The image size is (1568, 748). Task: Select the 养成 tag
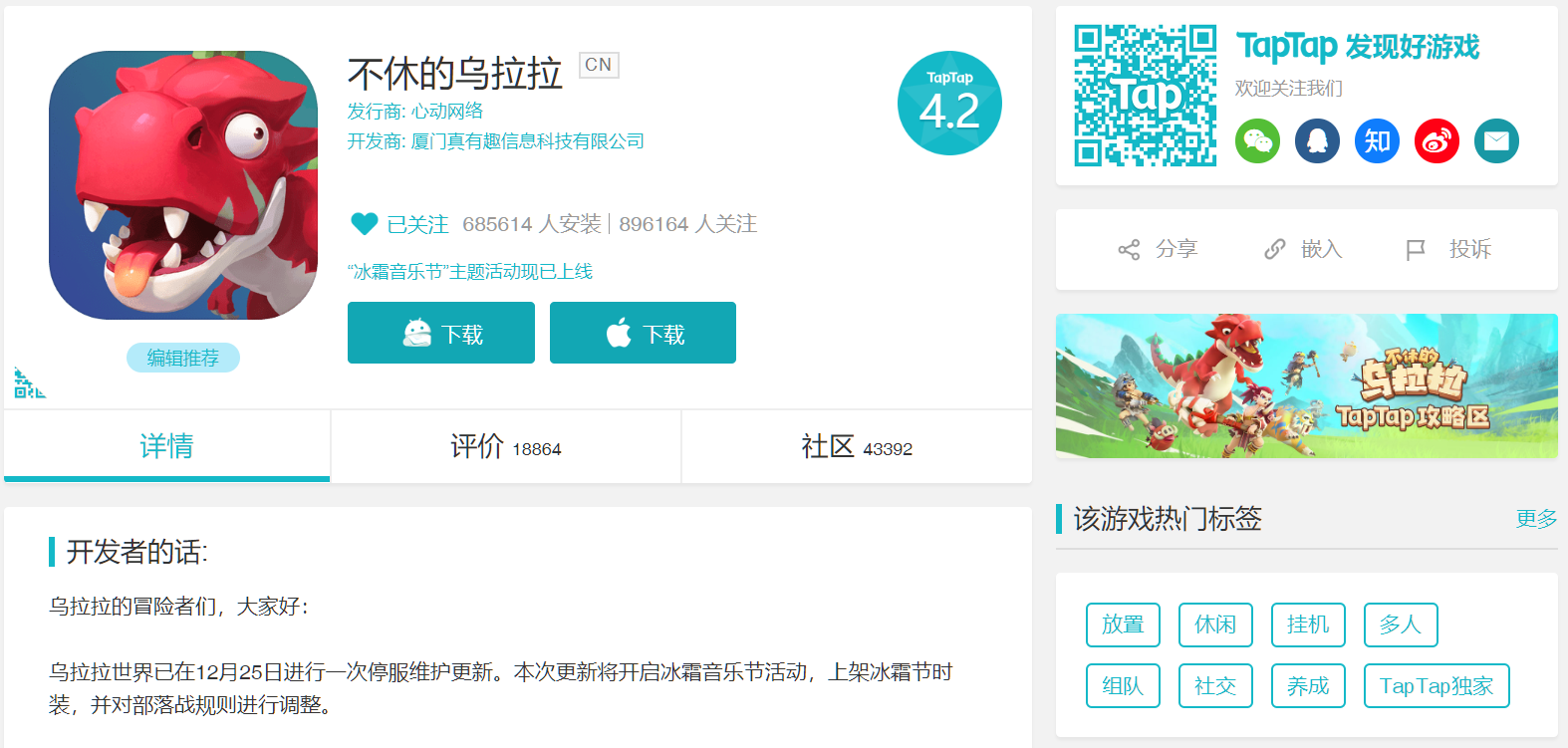click(x=1308, y=685)
